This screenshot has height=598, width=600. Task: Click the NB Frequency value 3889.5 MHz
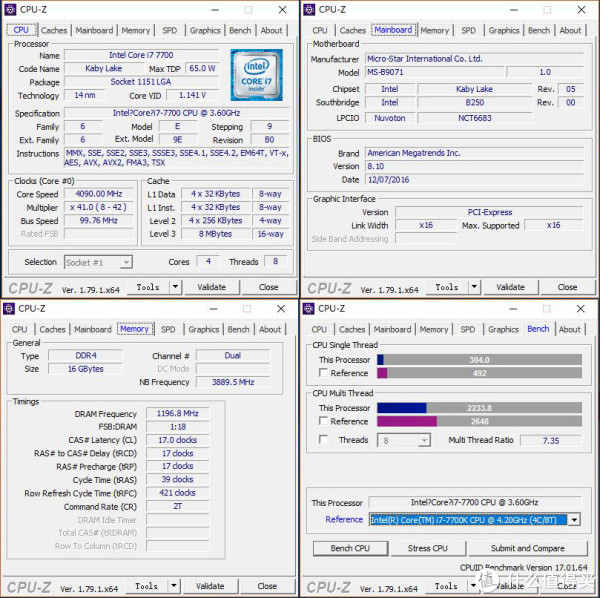(233, 382)
